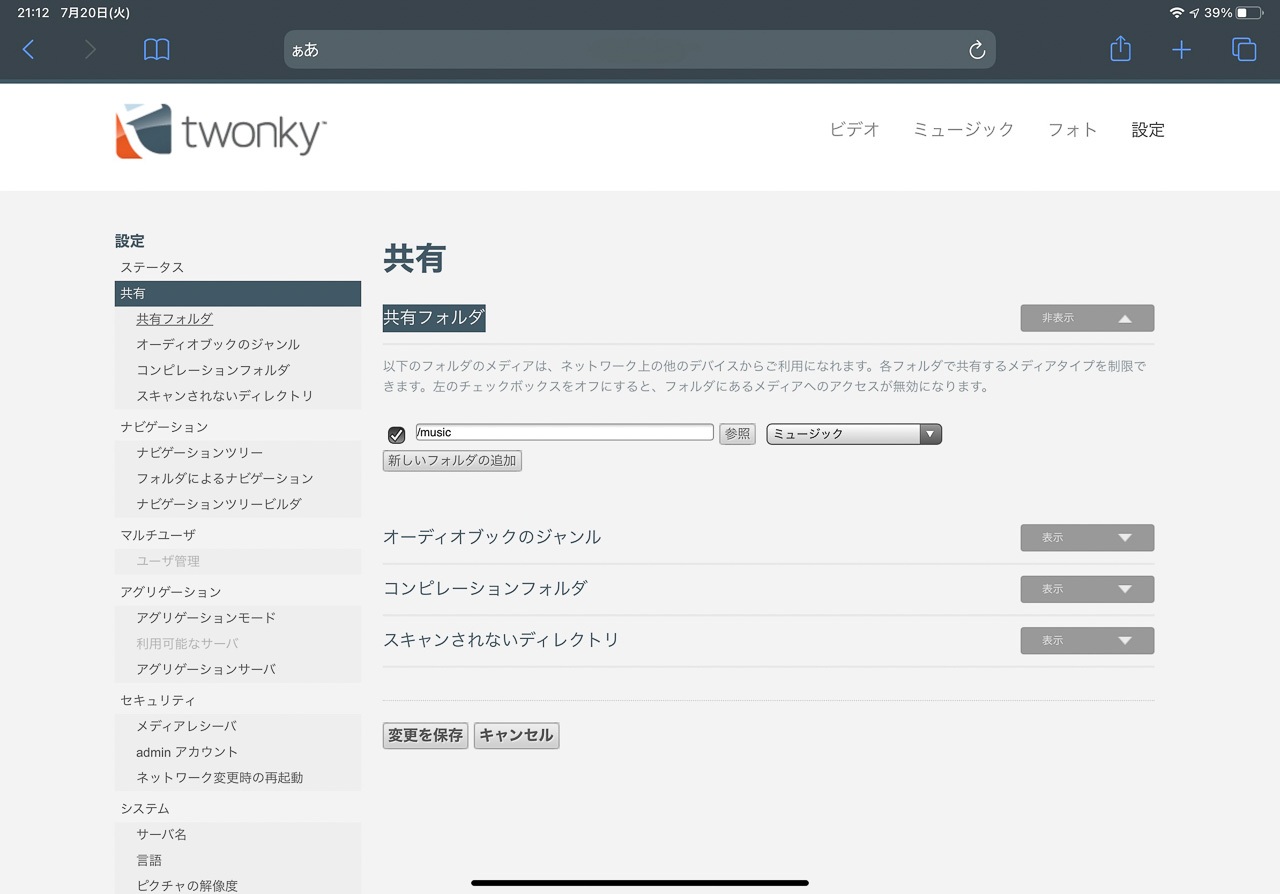The height and width of the screenshot is (894, 1280).
Task: Open admin アカウント in the sidebar
Action: point(187,752)
